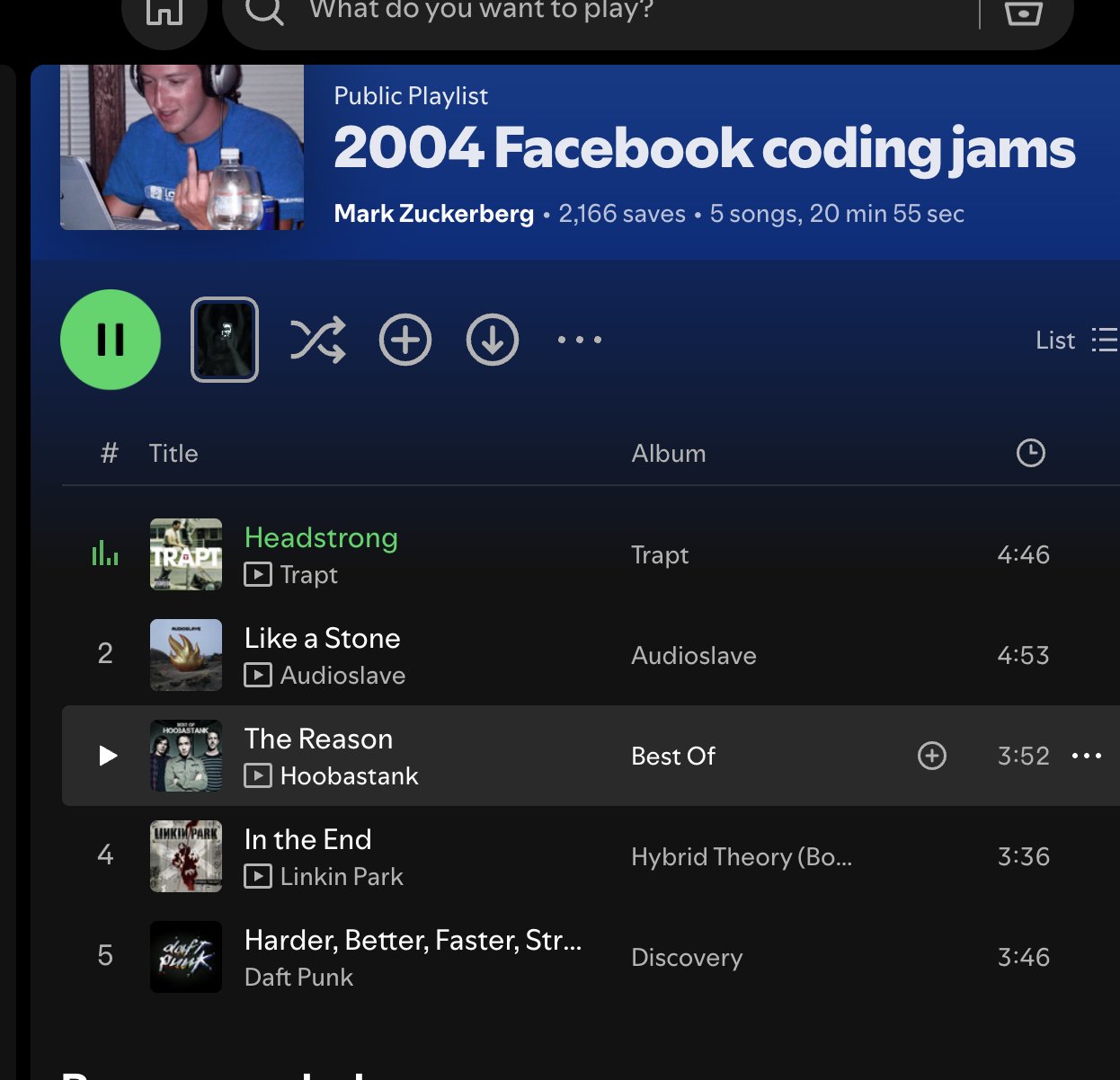Click the video icon next to Audioslave artist
The image size is (1120, 1080).
258,675
